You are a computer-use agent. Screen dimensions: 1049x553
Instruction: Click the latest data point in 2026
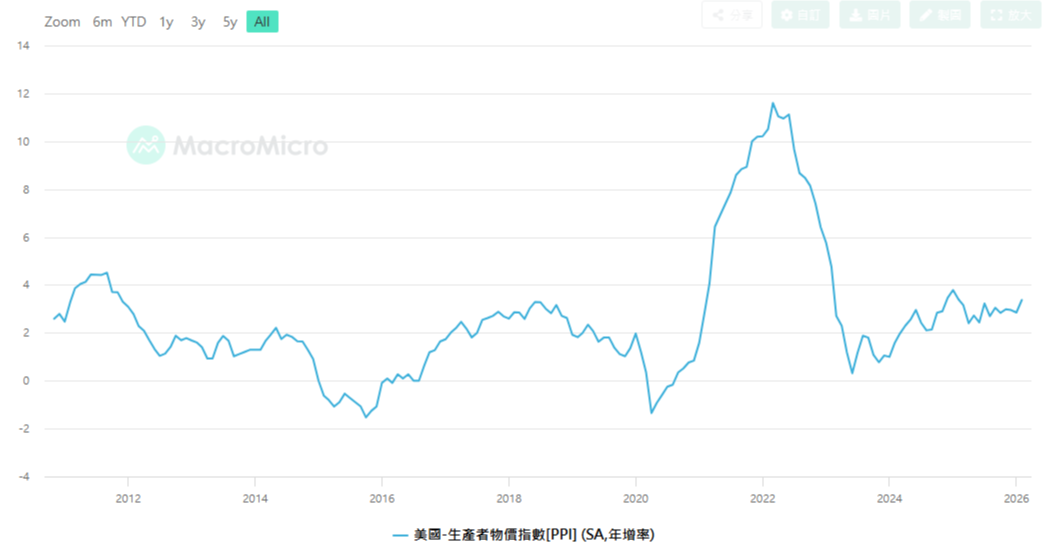coord(1021,300)
